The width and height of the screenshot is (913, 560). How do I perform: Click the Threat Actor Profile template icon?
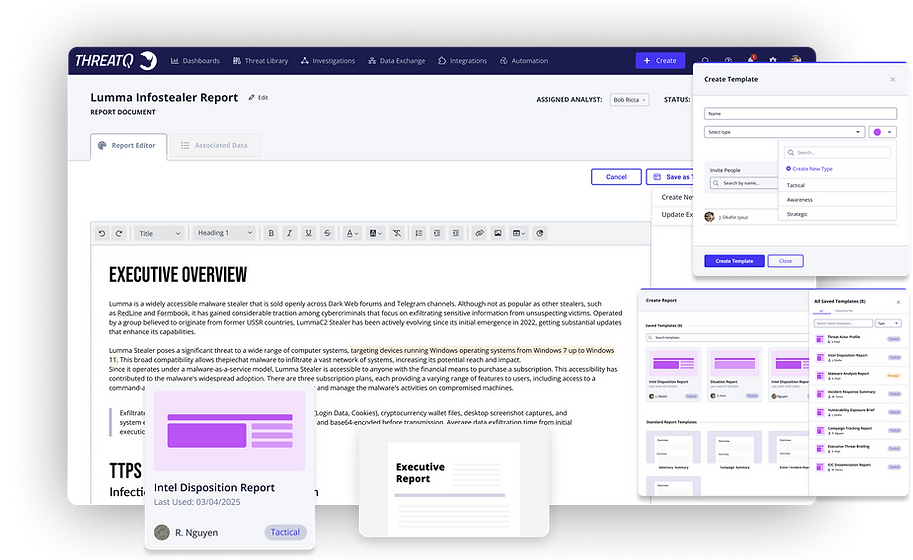(820, 339)
